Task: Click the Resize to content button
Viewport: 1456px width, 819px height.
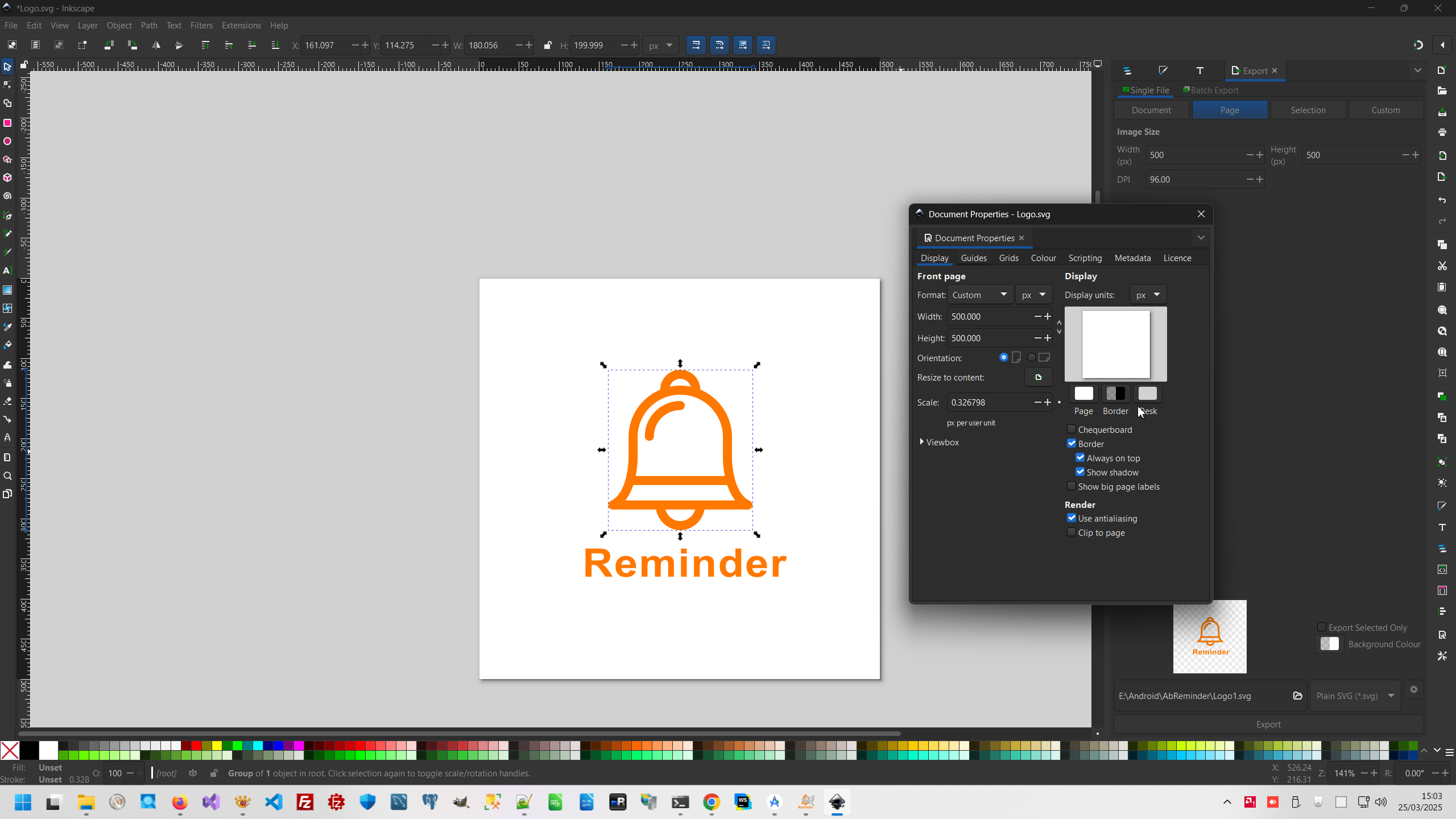Action: tap(1038, 378)
